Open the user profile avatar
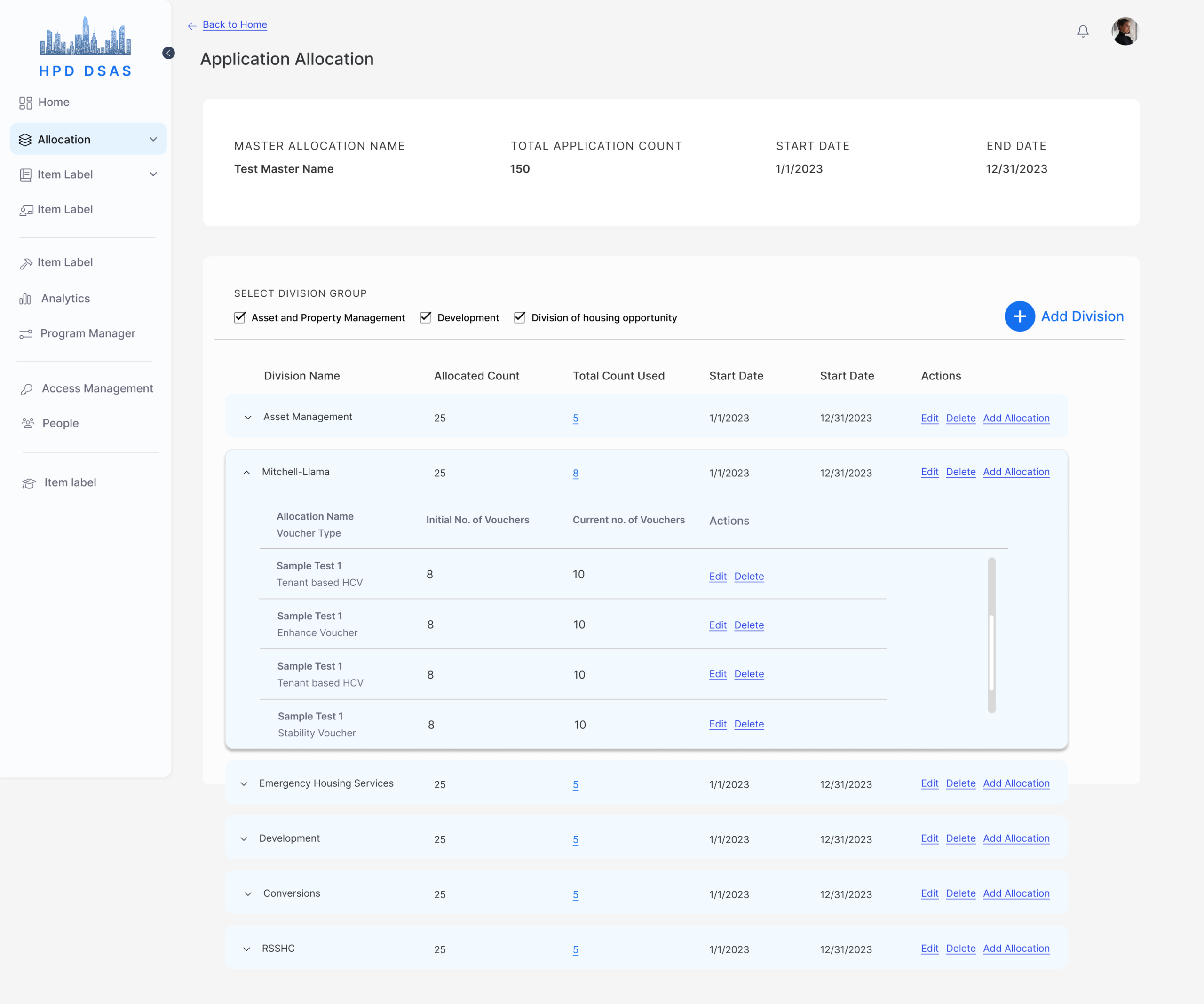This screenshot has height=1004, width=1204. click(x=1125, y=31)
